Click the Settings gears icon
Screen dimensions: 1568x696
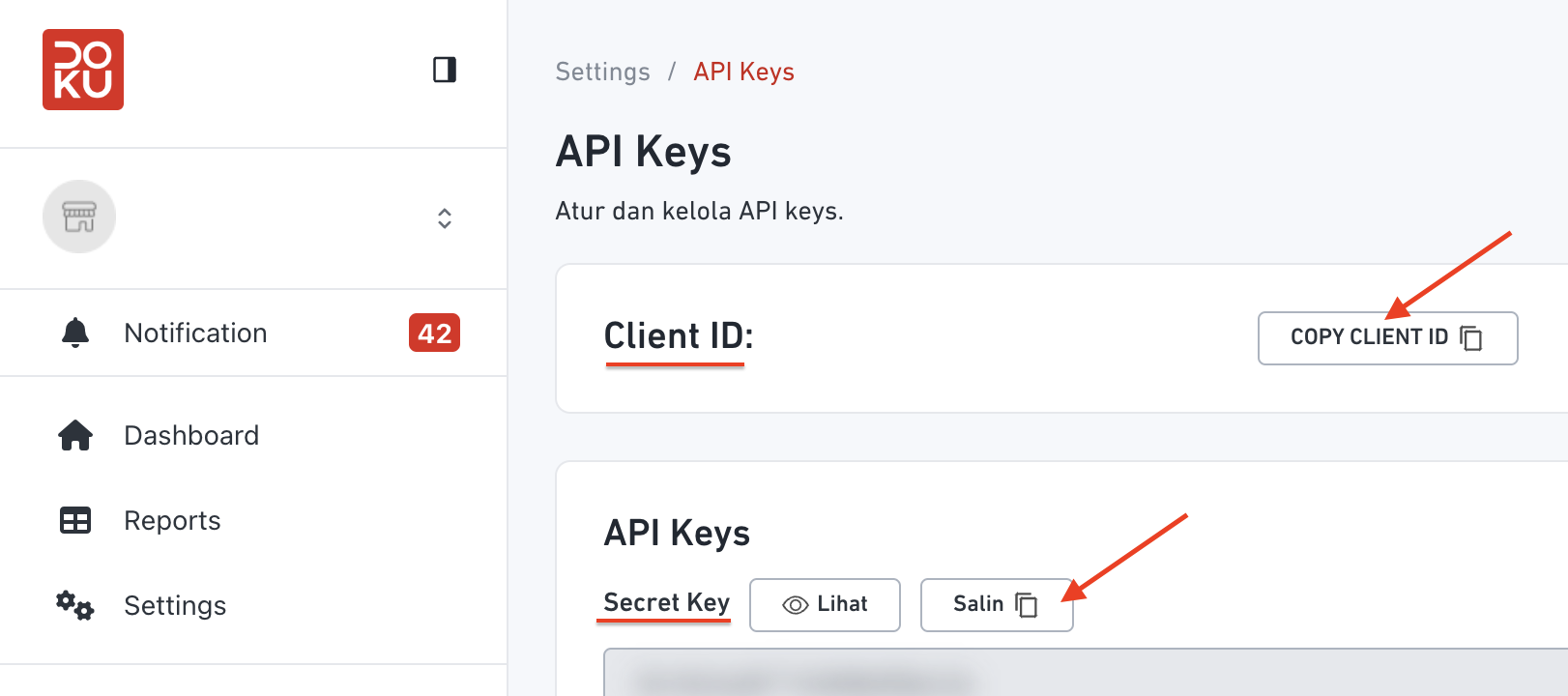[75, 606]
